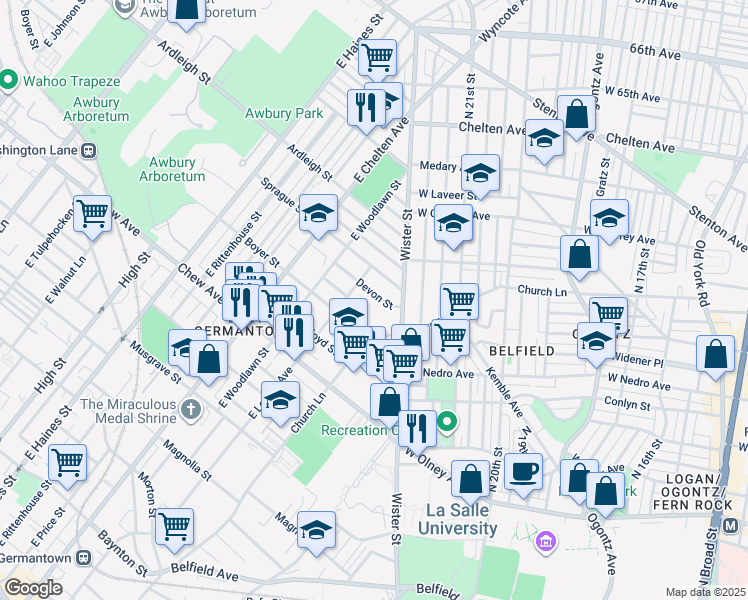Open the Germantown train station icon

point(84,558)
